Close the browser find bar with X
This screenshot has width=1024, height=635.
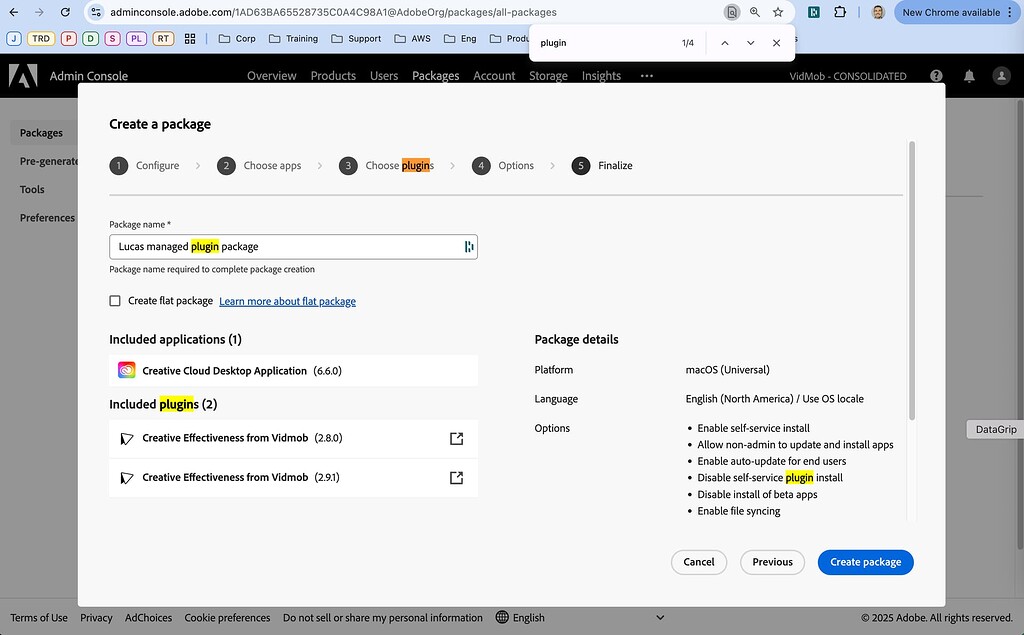777,43
